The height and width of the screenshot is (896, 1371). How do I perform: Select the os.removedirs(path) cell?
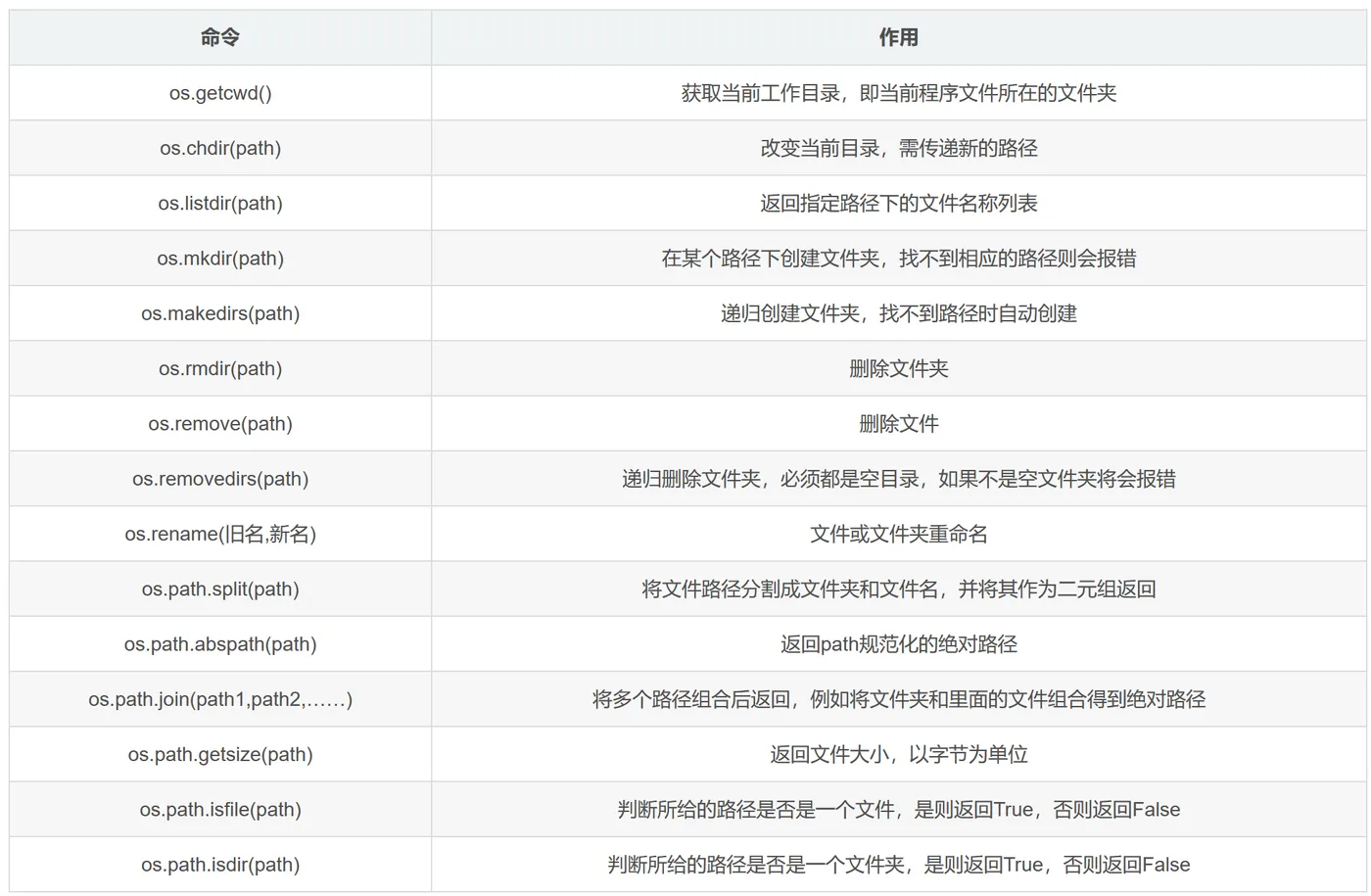[x=220, y=479]
